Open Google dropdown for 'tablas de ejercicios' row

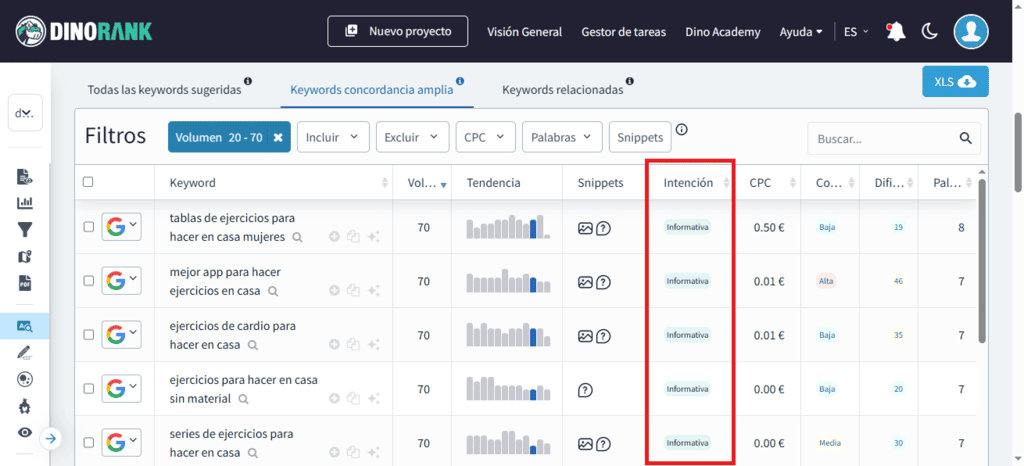tap(121, 226)
